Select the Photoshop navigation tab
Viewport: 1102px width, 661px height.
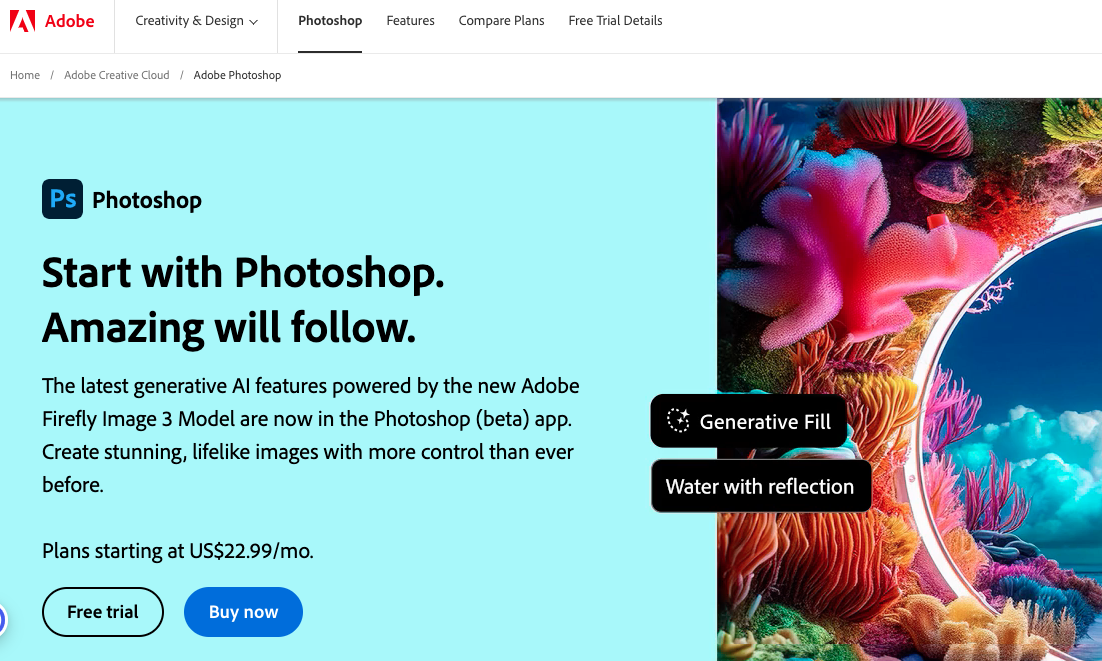[330, 21]
